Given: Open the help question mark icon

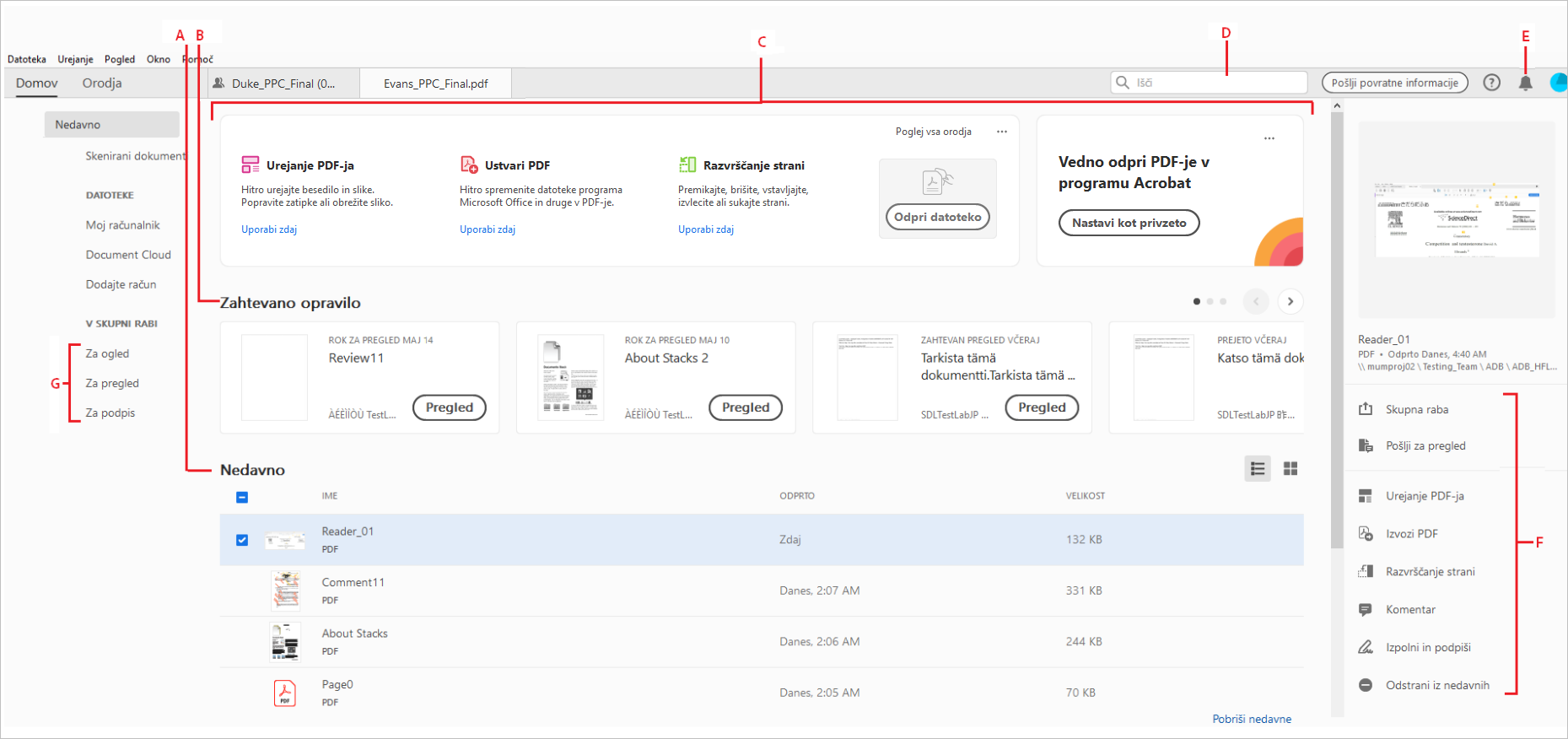Looking at the screenshot, I should click(x=1491, y=83).
